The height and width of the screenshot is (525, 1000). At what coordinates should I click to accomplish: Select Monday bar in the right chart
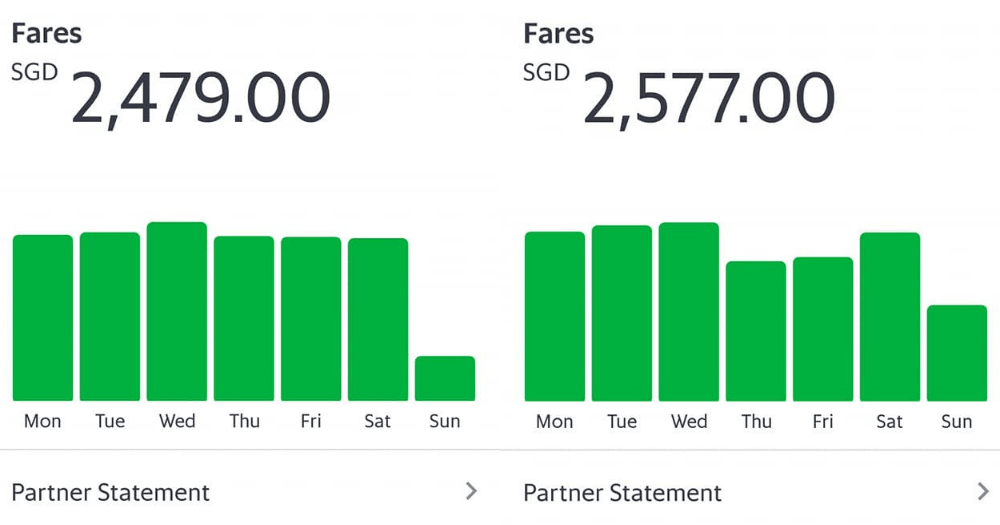555,317
